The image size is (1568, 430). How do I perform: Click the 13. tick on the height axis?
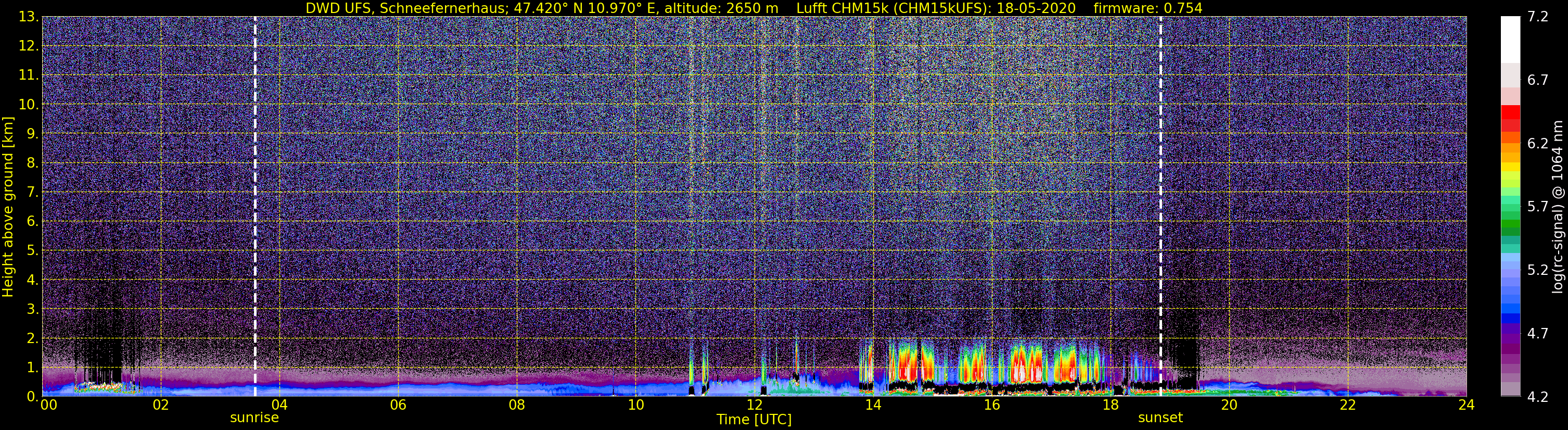(29, 17)
